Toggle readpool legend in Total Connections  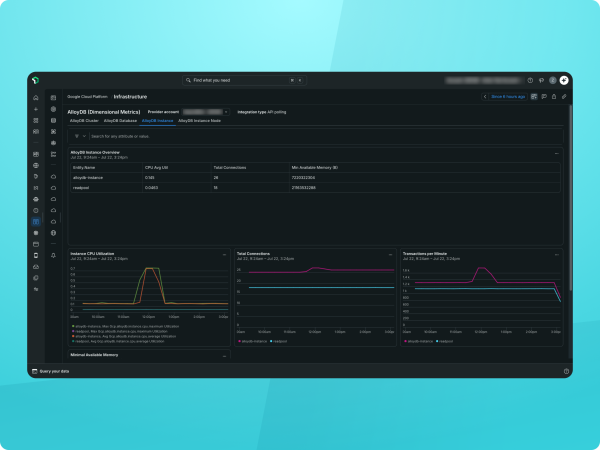(278, 341)
